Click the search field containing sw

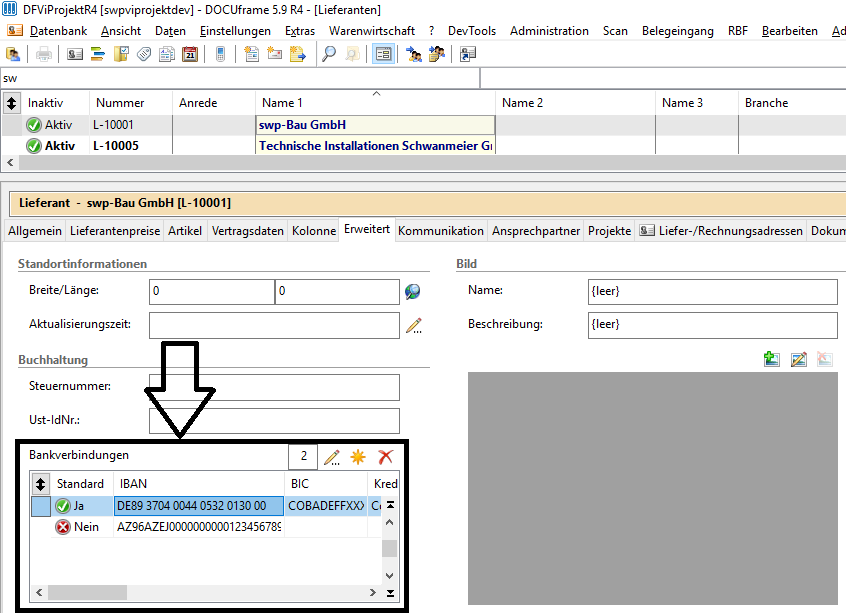240,78
